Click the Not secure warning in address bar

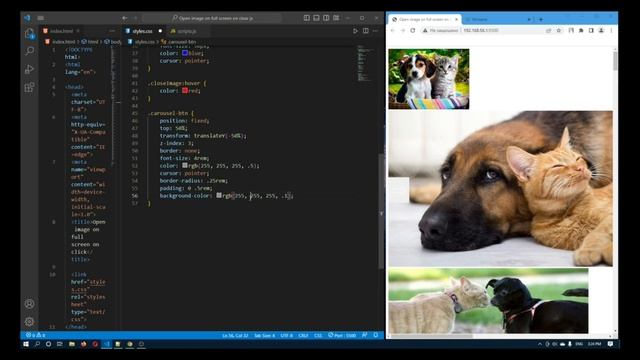pos(440,31)
